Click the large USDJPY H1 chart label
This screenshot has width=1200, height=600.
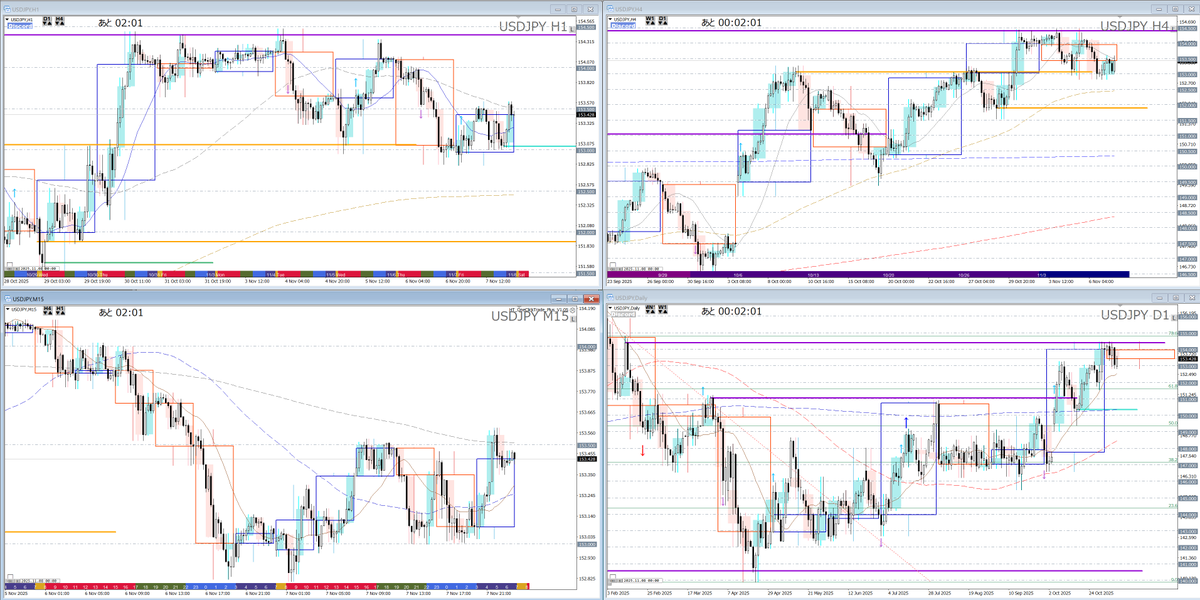533,26
